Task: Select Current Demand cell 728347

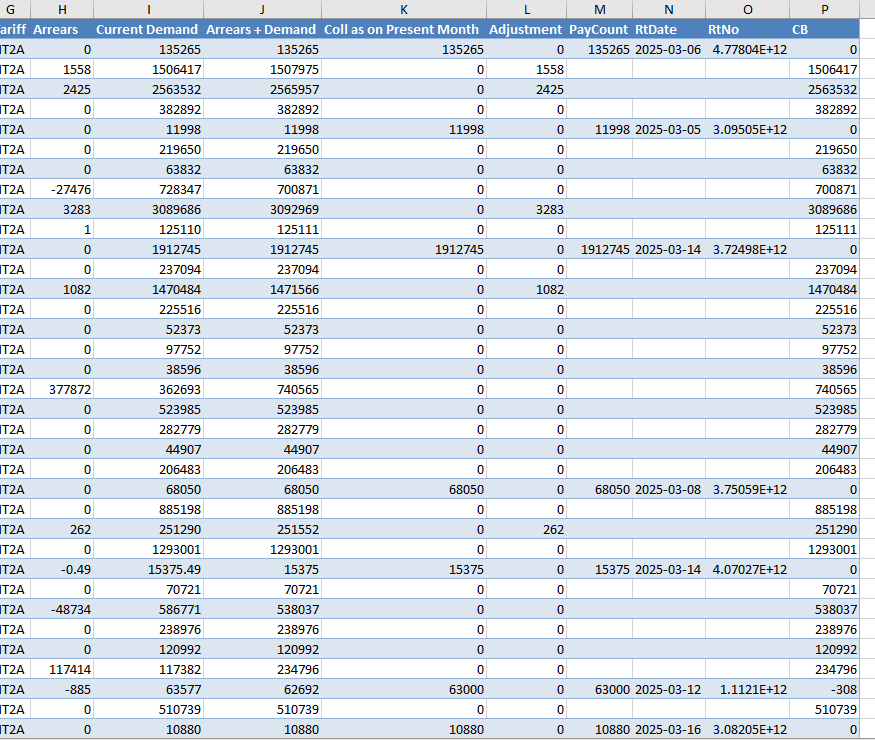Action: 148,190
